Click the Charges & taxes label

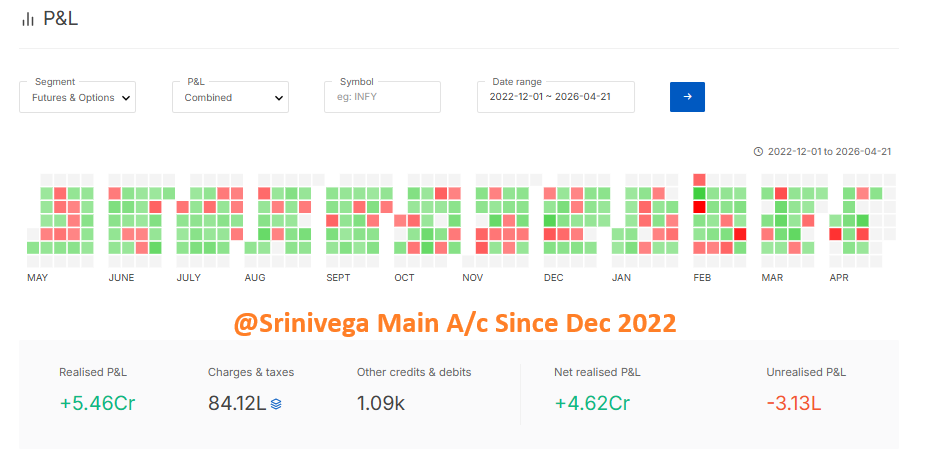pos(251,372)
